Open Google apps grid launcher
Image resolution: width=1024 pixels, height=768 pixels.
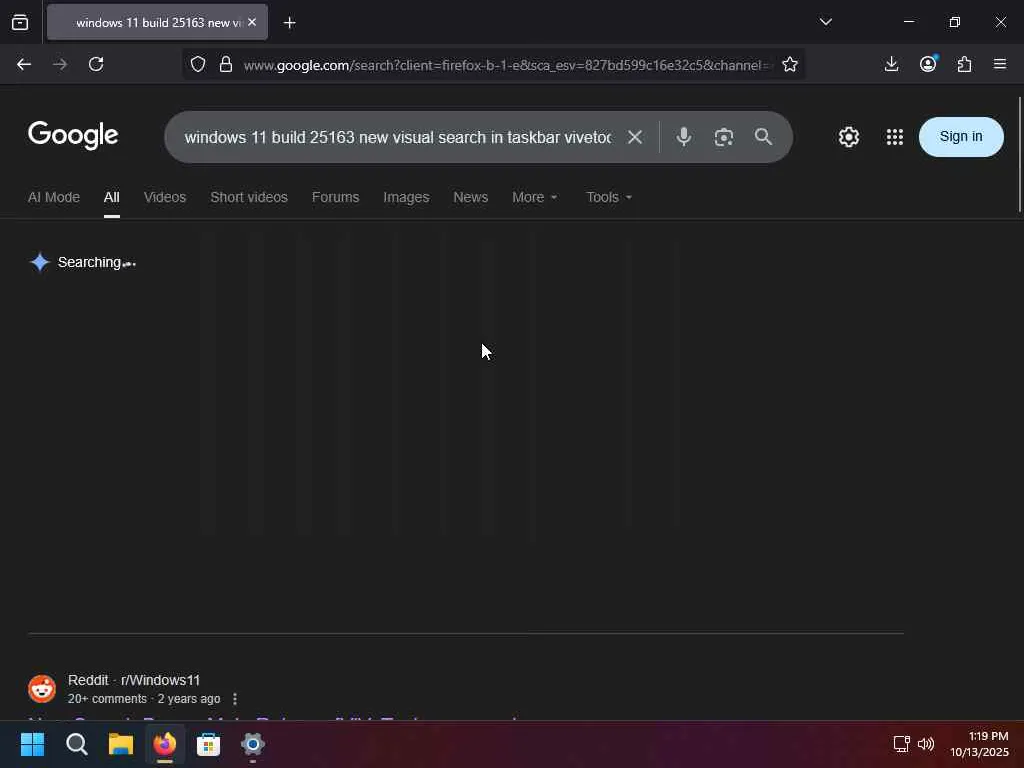point(894,137)
